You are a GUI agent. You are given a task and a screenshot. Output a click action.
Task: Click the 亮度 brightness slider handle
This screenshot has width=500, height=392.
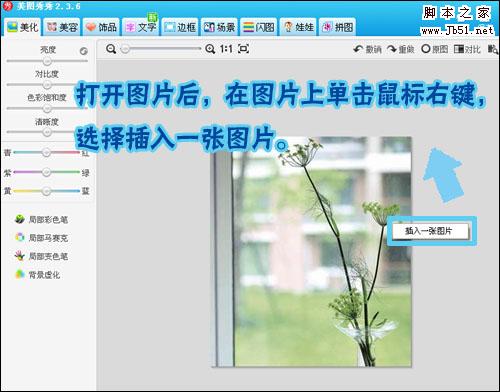(47, 61)
